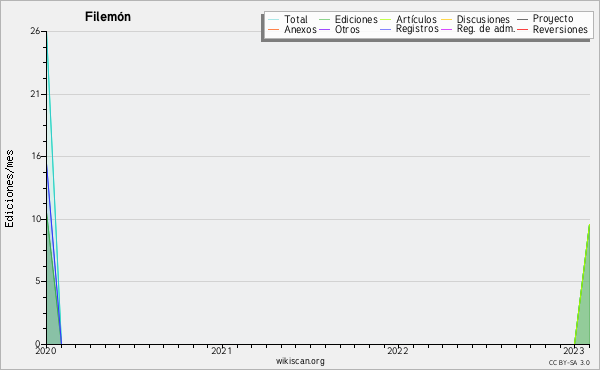Select the Otros legend label
Screen dimensions: 600x370
[347, 29]
